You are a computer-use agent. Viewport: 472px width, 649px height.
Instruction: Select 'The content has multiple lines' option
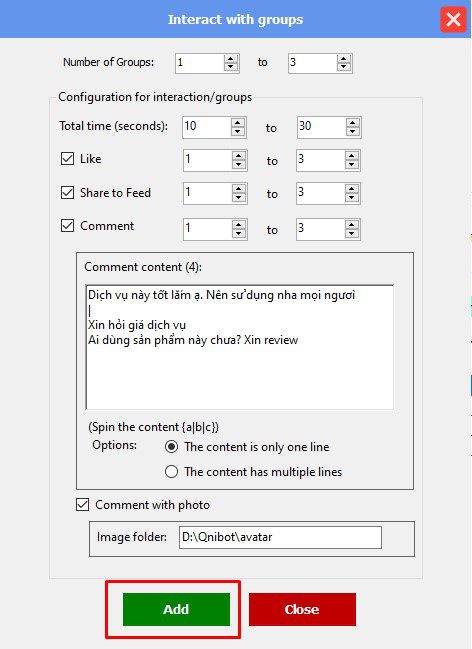click(x=171, y=471)
